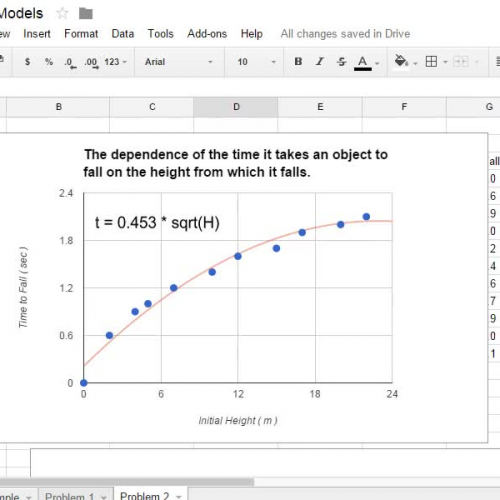Viewport: 500px width, 500px height.
Task: Open the Data menu
Action: click(x=123, y=34)
